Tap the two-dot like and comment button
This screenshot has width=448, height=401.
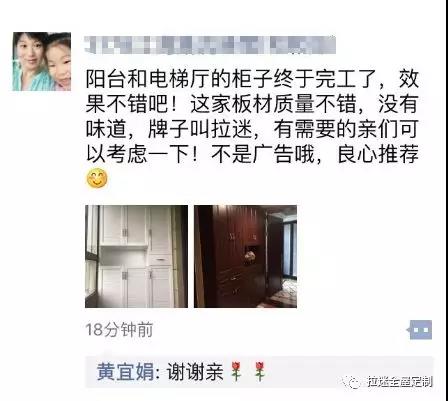[x=421, y=330]
